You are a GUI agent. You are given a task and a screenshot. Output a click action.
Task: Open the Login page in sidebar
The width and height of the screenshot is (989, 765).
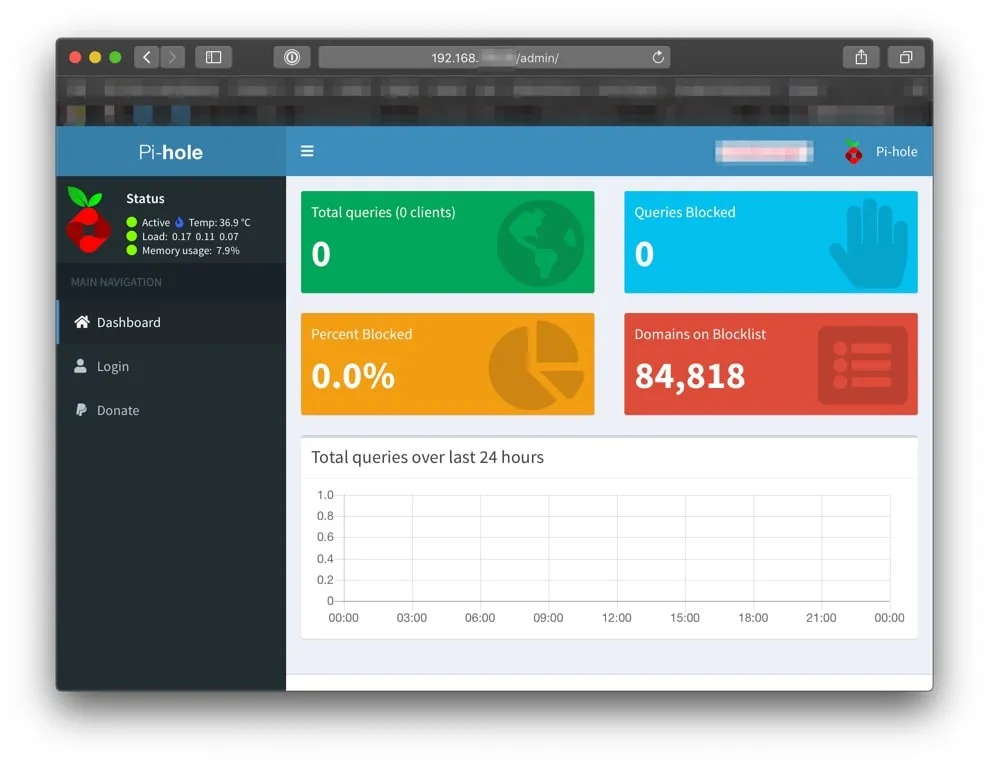(x=112, y=366)
